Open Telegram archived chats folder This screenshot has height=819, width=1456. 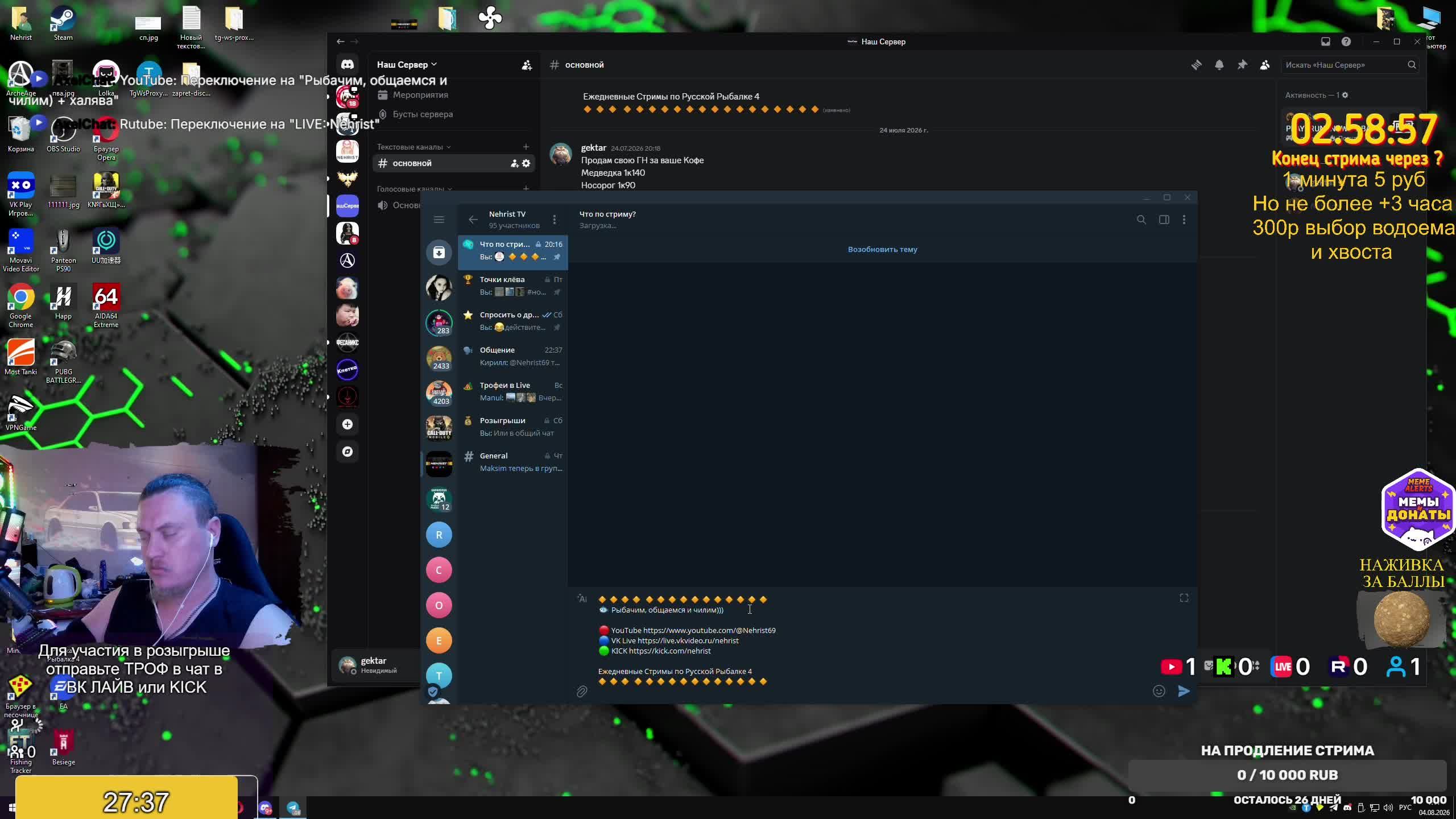pos(439,252)
